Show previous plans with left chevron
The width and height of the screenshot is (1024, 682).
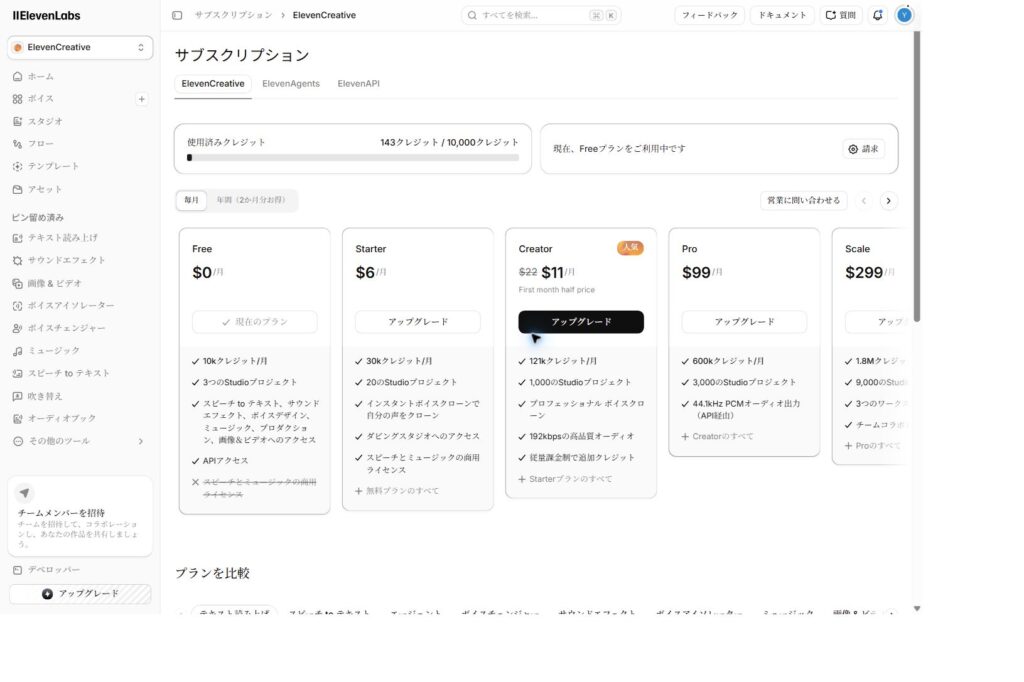pos(863,201)
